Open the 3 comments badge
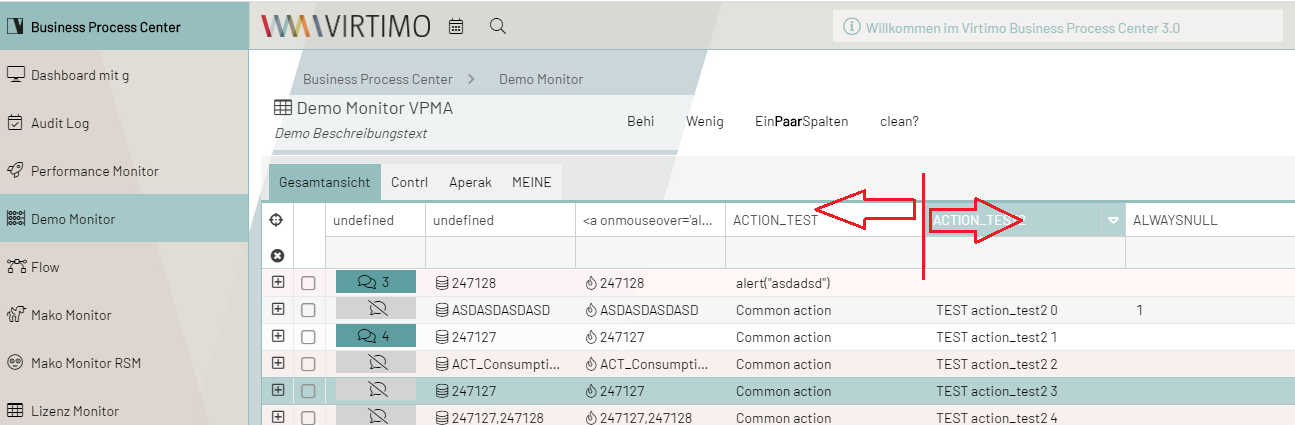 click(375, 283)
